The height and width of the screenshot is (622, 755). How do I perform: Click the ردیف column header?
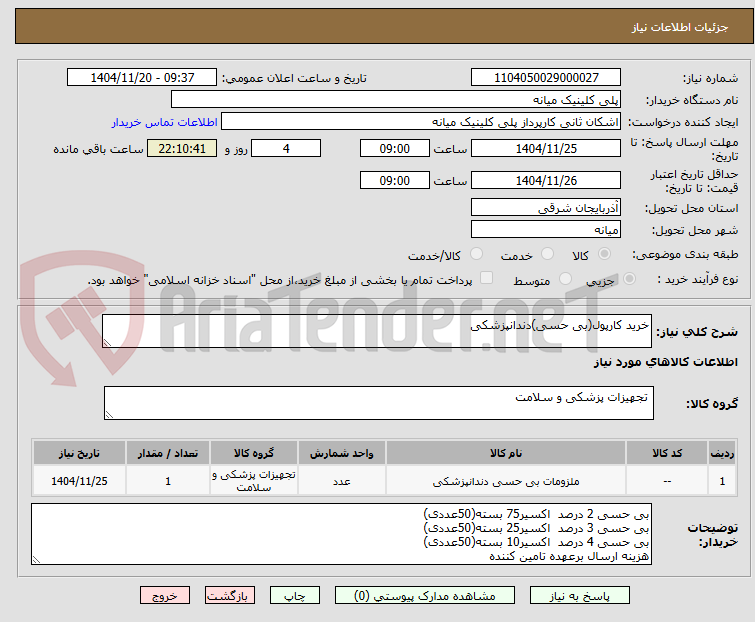722,453
